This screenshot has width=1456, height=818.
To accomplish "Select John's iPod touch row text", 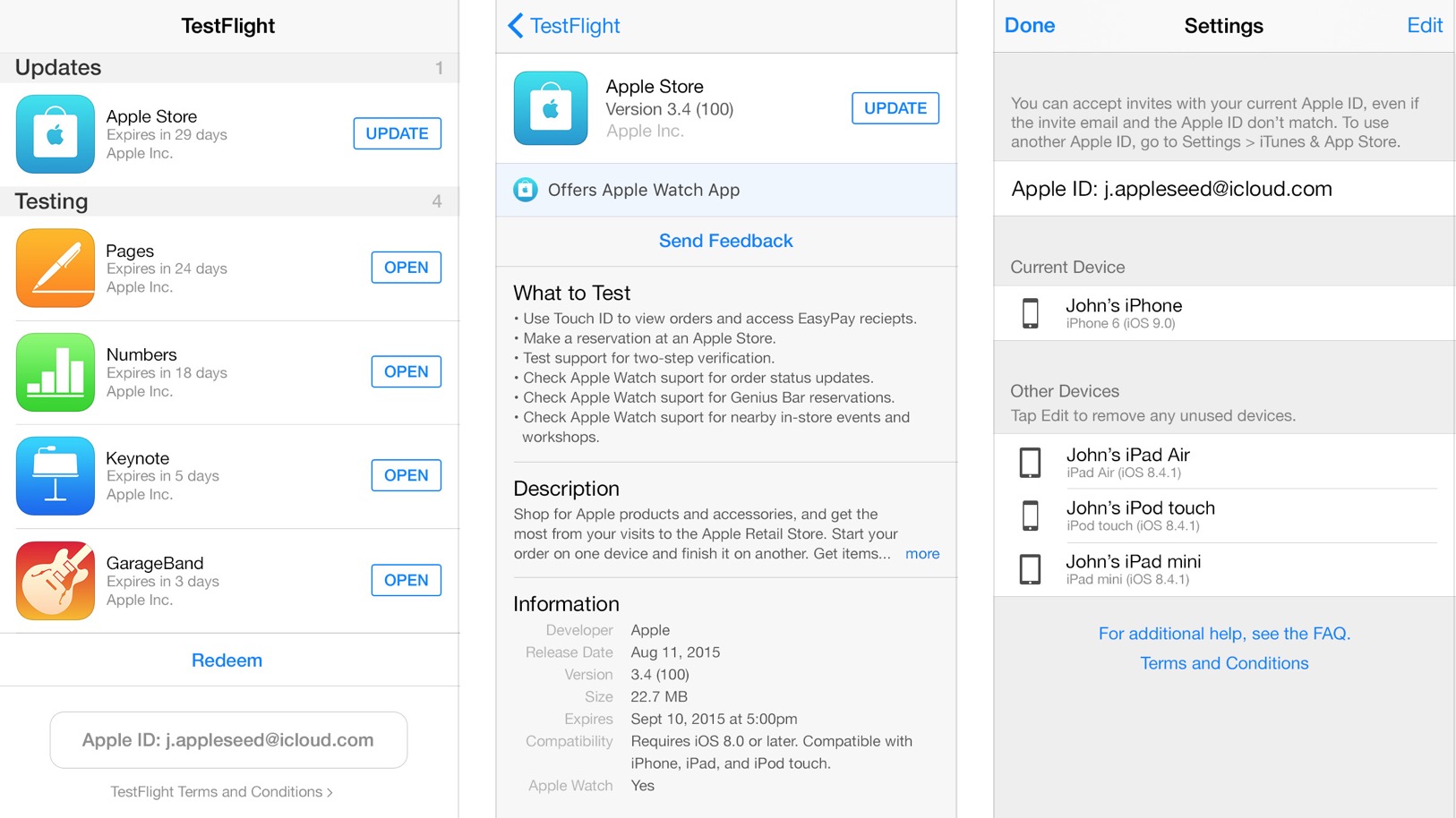I will [x=1140, y=516].
